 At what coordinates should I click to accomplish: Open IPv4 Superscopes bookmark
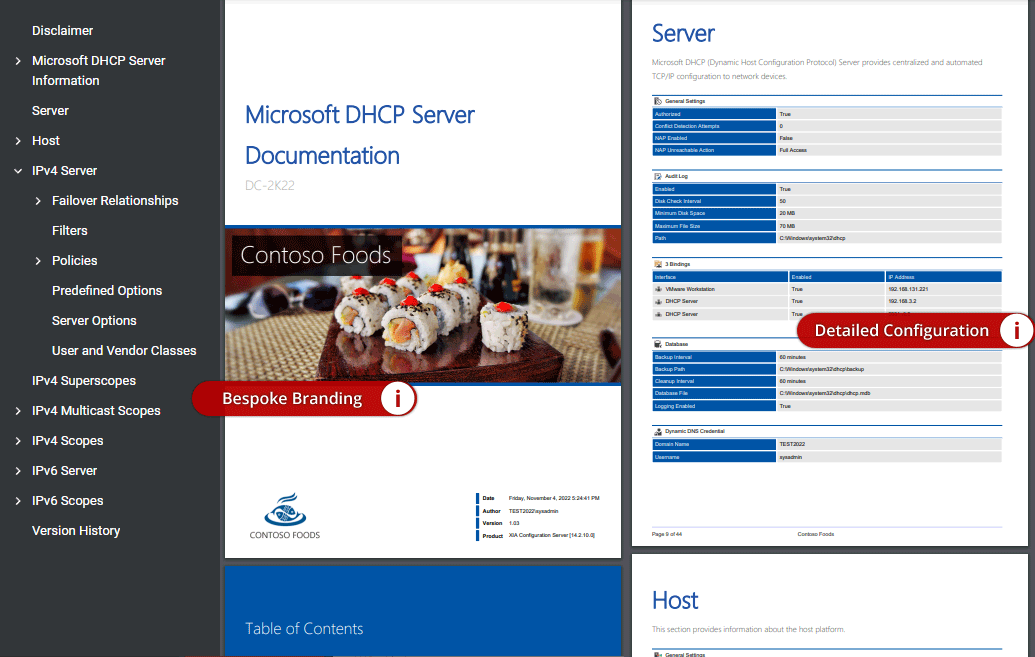84,380
